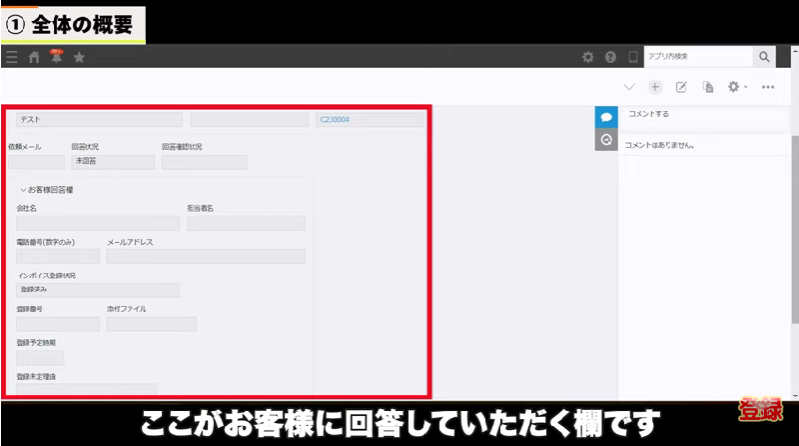
Task: Open the more options ellipsis menu
Action: (768, 87)
